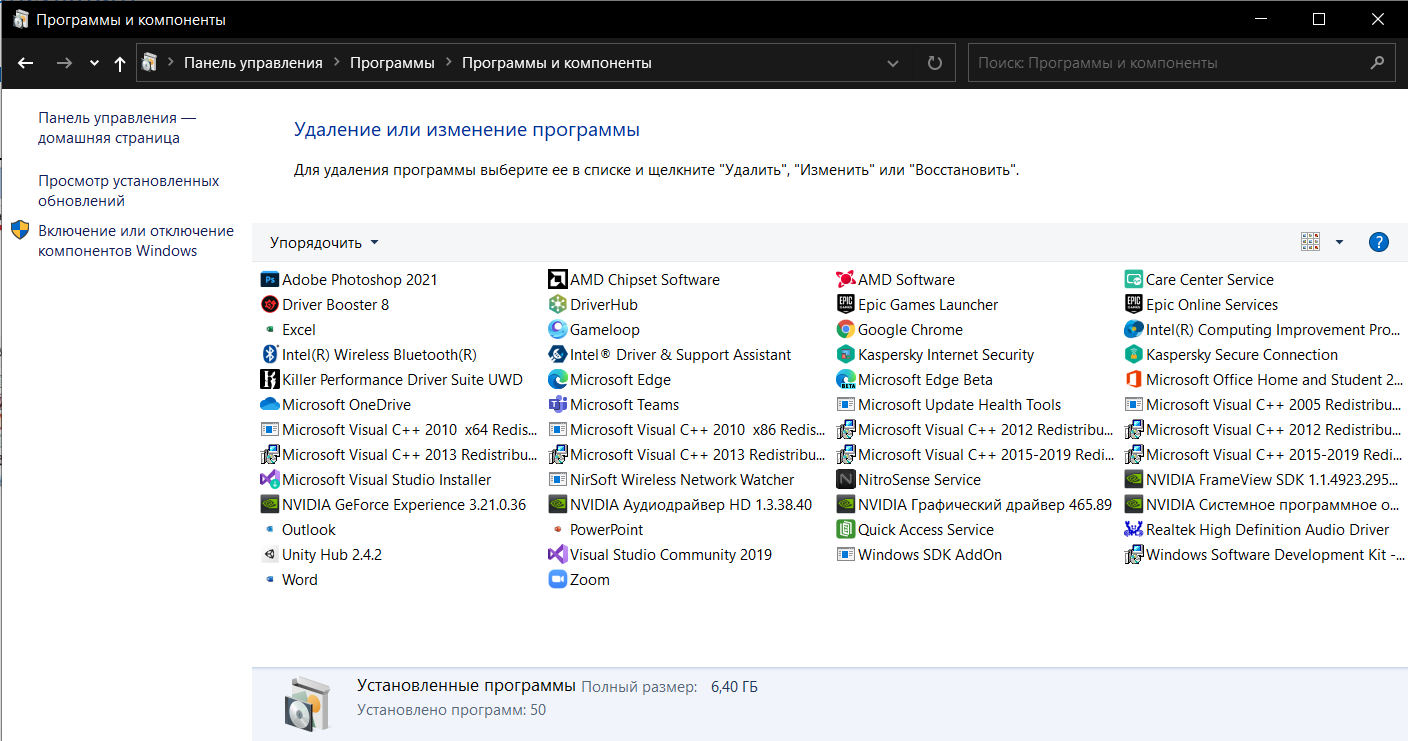Click the AMD Software red icon
This screenshot has width=1408, height=741.
845,280
